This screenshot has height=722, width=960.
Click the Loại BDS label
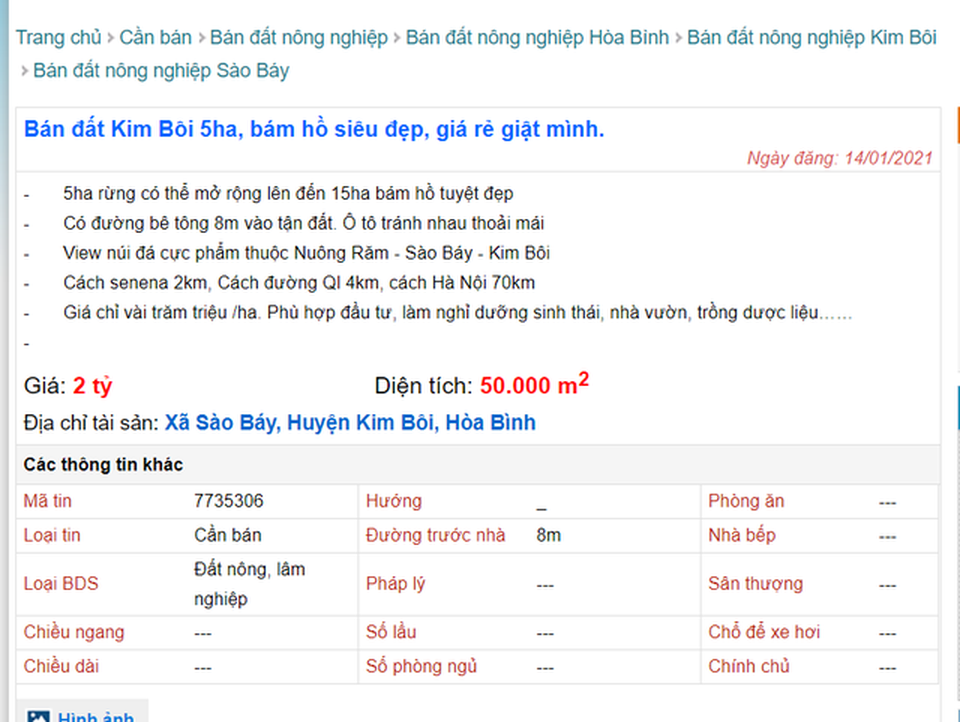point(61,584)
